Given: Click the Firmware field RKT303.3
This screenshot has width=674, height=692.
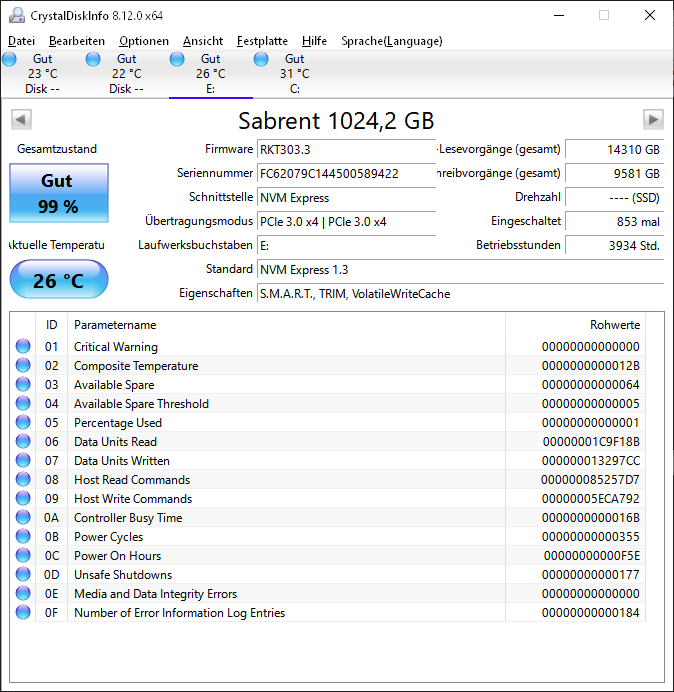Looking at the screenshot, I should (346, 150).
